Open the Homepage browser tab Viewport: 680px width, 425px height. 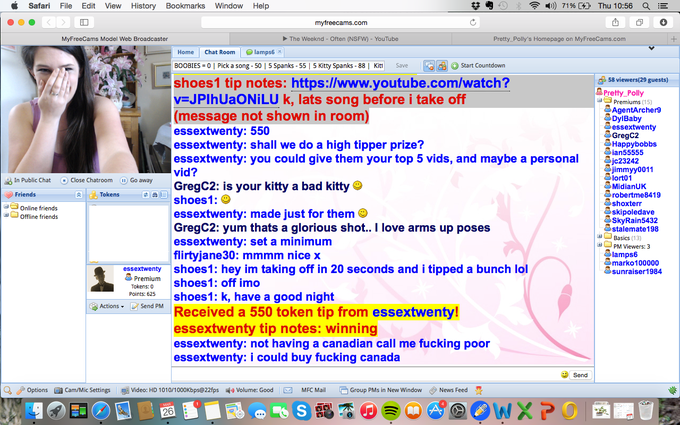click(559, 39)
